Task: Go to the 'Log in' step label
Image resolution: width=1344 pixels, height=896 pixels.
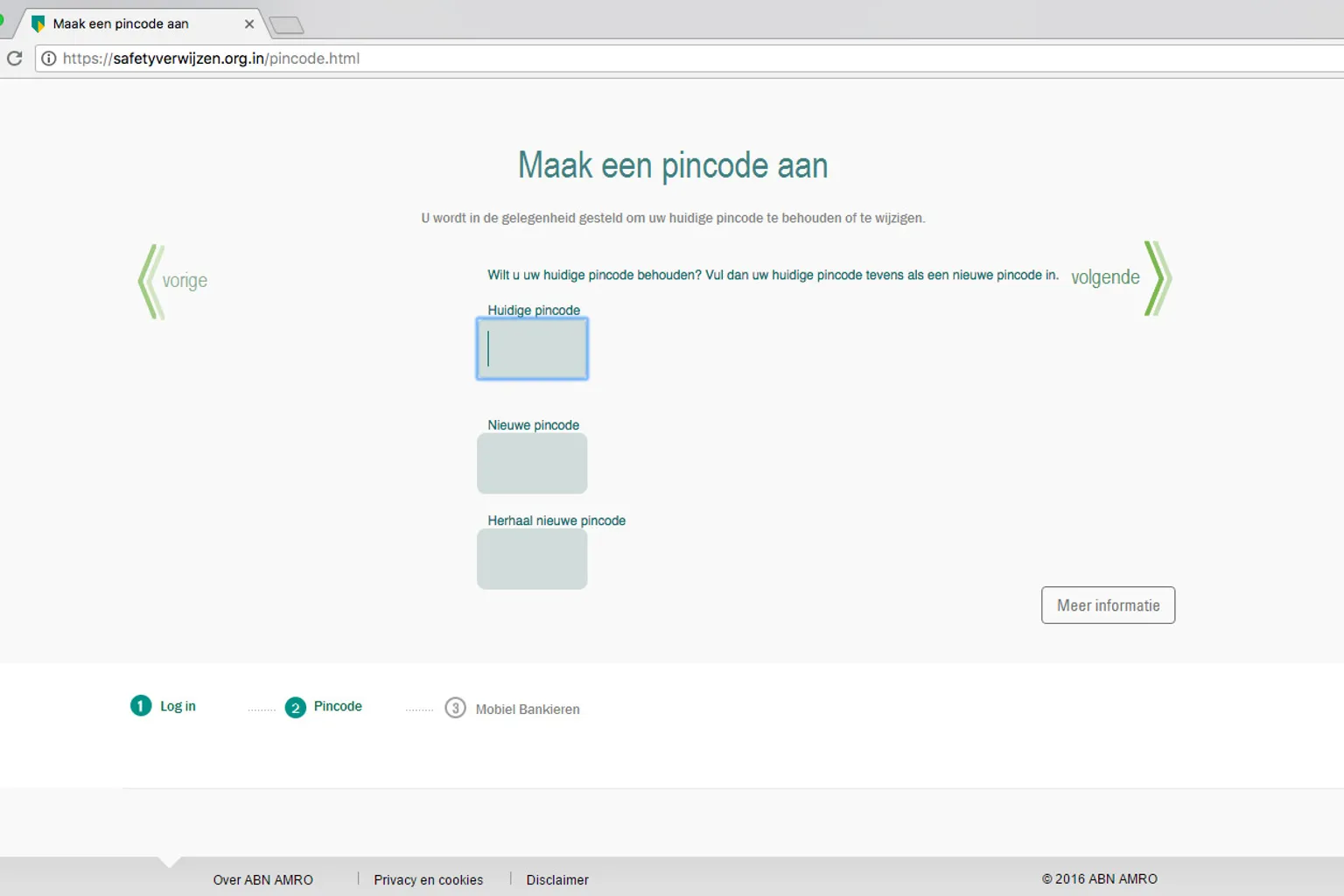Action: pyautogui.click(x=178, y=706)
